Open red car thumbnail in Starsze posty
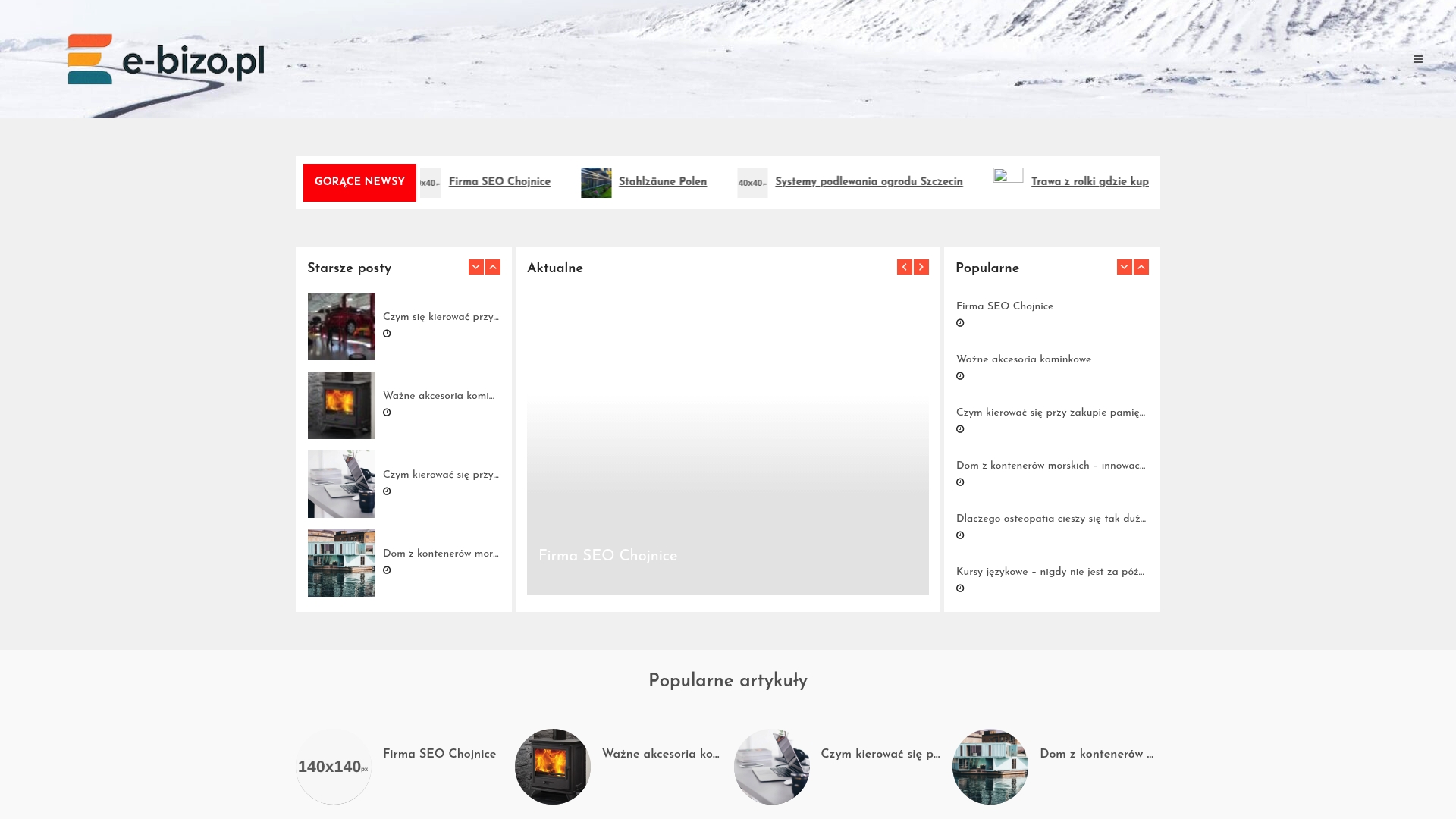Viewport: 1456px width, 819px height. (341, 326)
